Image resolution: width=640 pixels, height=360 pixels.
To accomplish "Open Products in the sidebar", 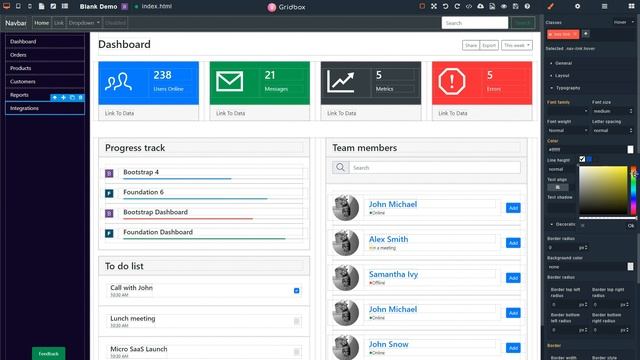I will click(x=45, y=68).
